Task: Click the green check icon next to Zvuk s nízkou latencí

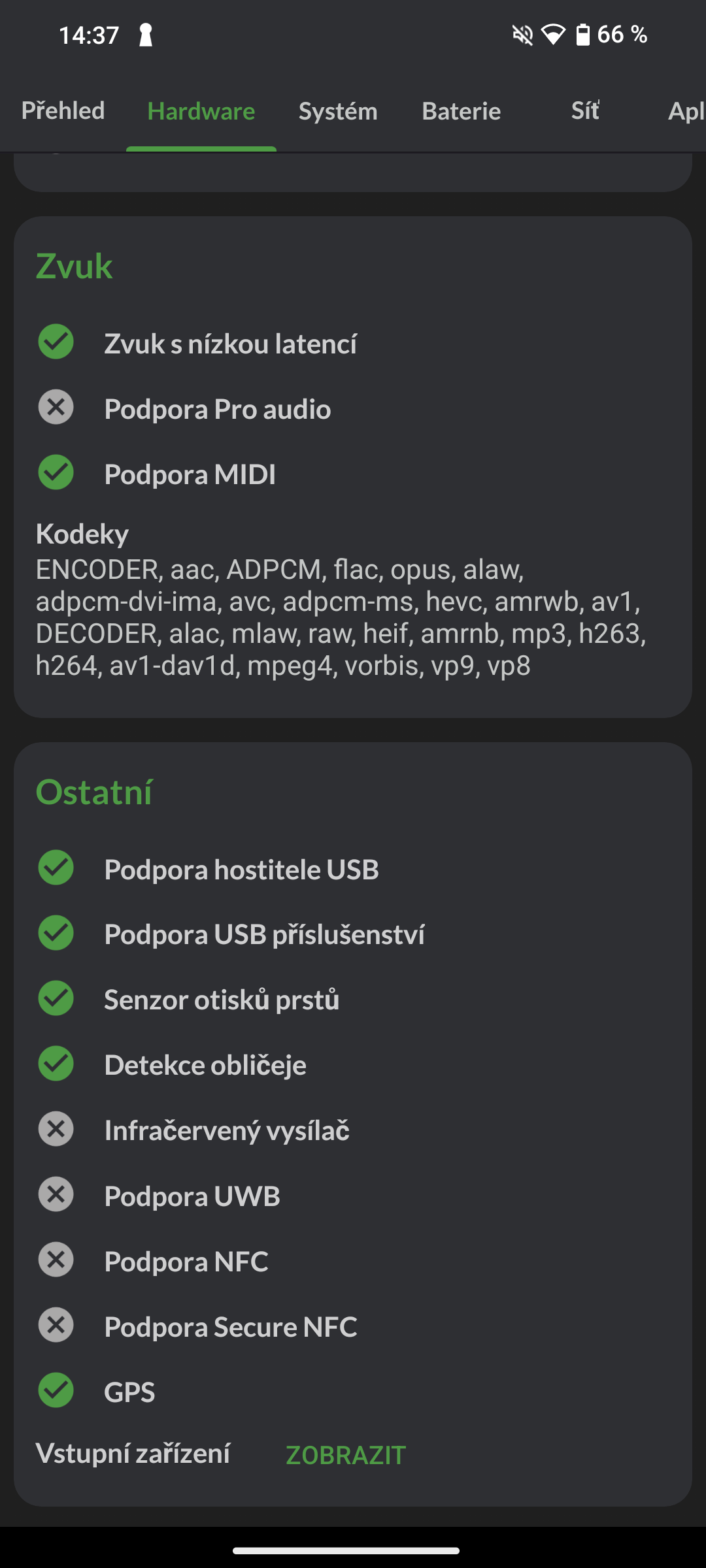Action: 56,342
